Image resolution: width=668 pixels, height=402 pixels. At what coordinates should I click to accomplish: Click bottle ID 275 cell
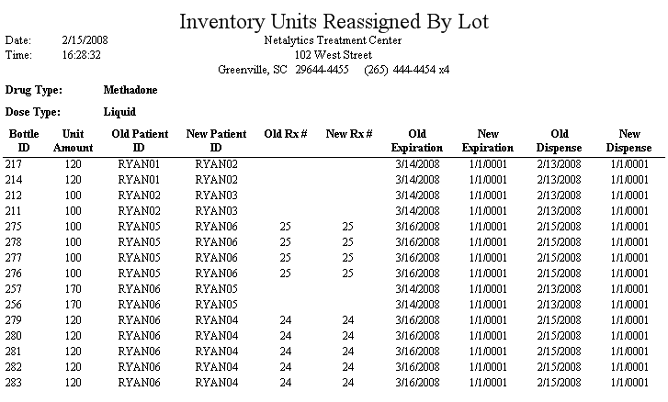[13, 226]
